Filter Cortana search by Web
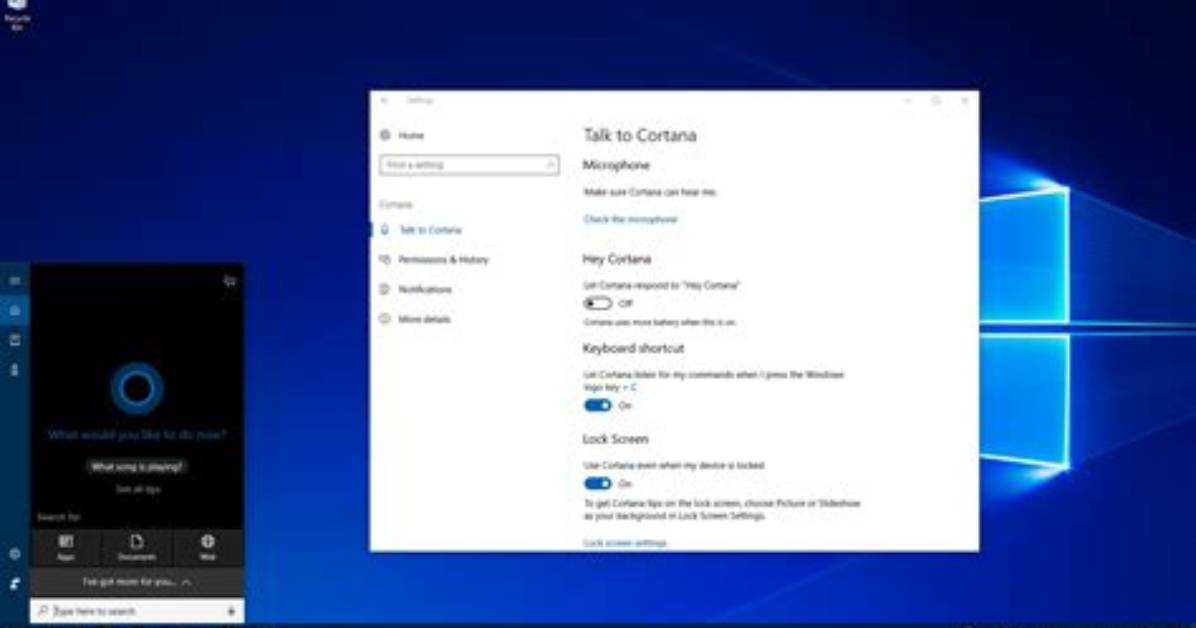Viewport: 1196px width, 628px height. 207,547
